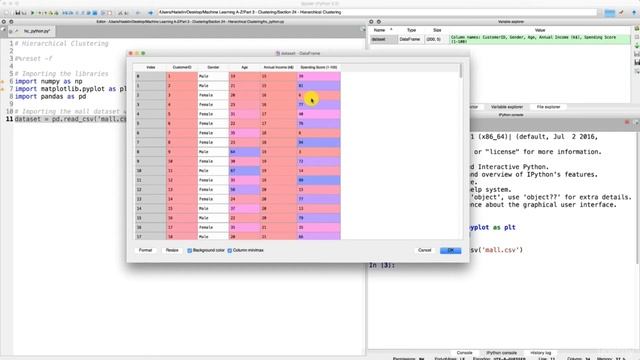
Task: Click the green dataset value cell
Action: click(540, 39)
